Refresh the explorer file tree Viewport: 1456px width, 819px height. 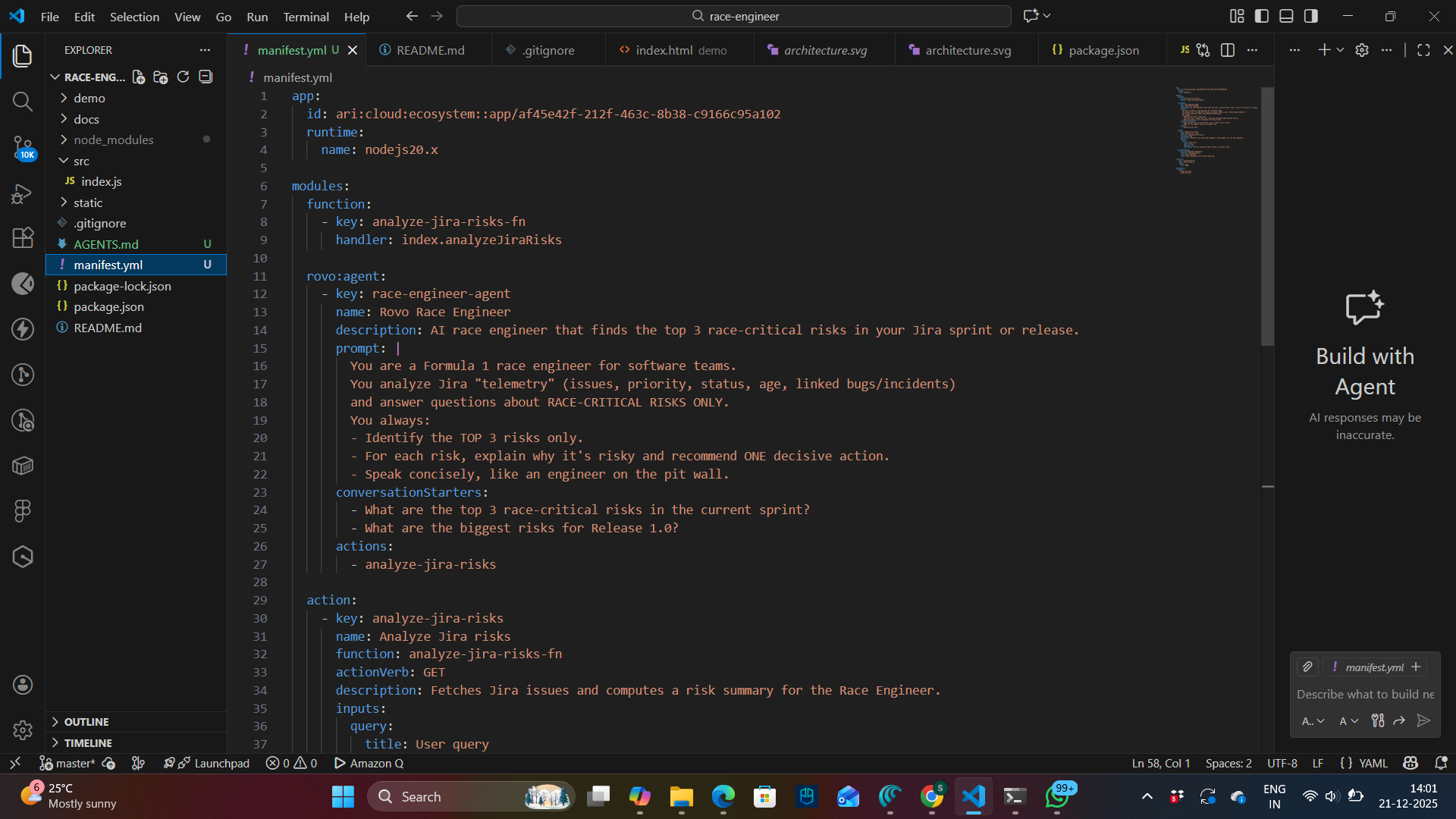(183, 77)
